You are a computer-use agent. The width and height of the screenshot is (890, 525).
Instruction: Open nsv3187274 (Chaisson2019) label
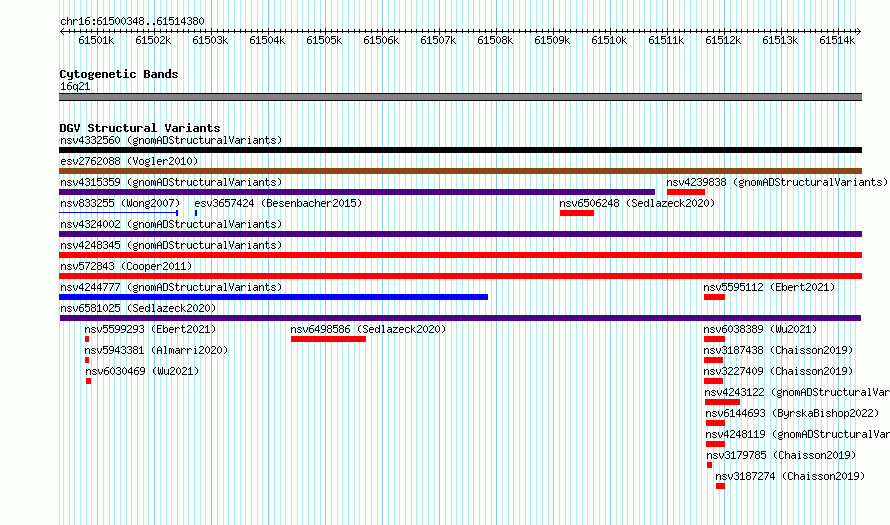pos(790,476)
